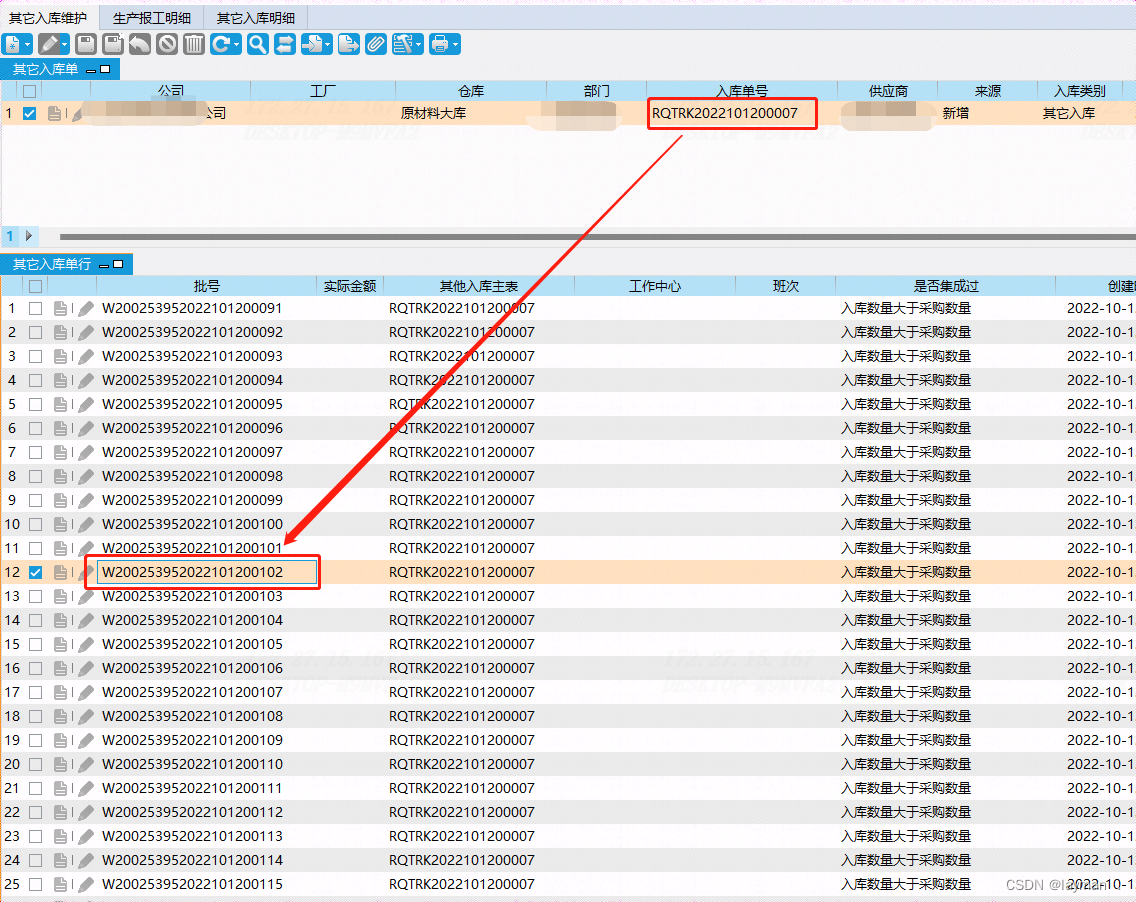Viewport: 1136px width, 902px height.
Task: Click the 其他入库主表 column header
Action: tap(479, 286)
